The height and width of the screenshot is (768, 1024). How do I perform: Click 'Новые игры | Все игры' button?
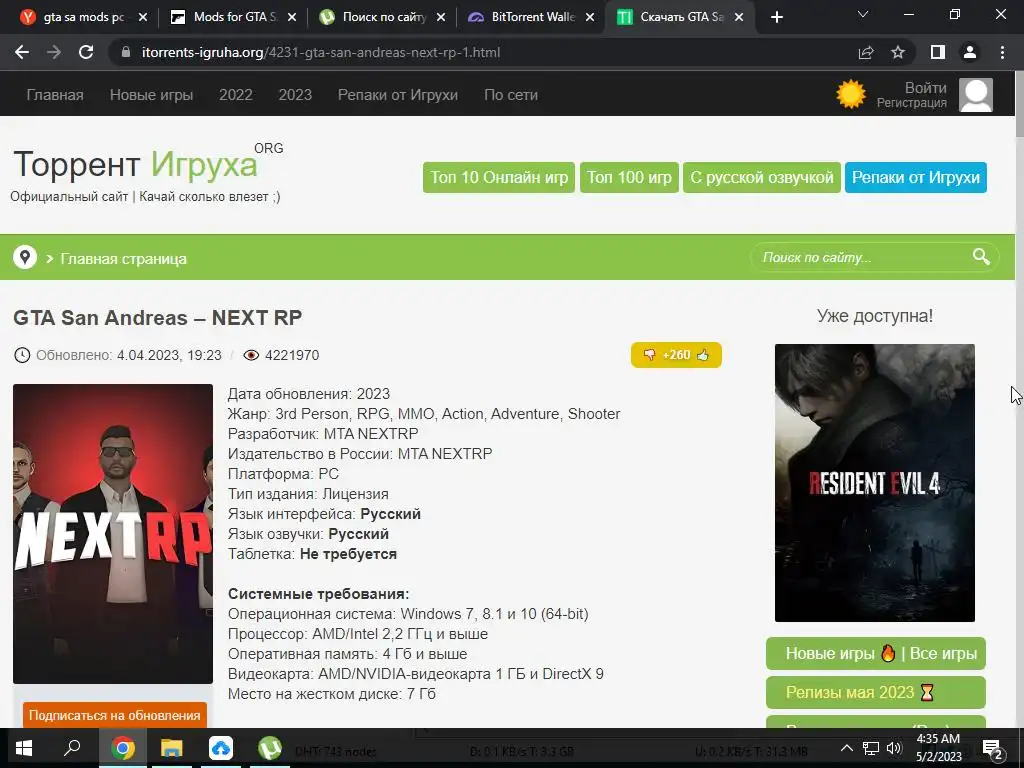click(876, 654)
